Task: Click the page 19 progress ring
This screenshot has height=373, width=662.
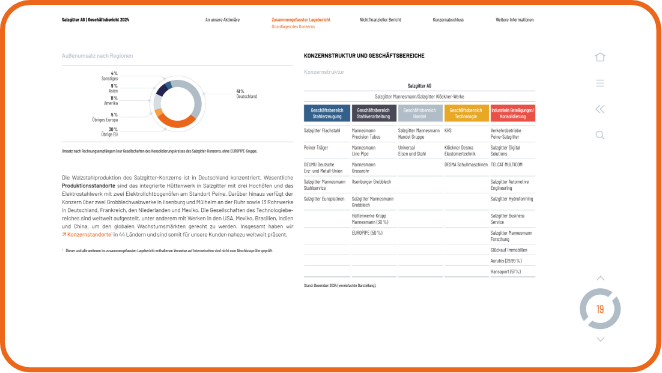Action: [x=600, y=309]
